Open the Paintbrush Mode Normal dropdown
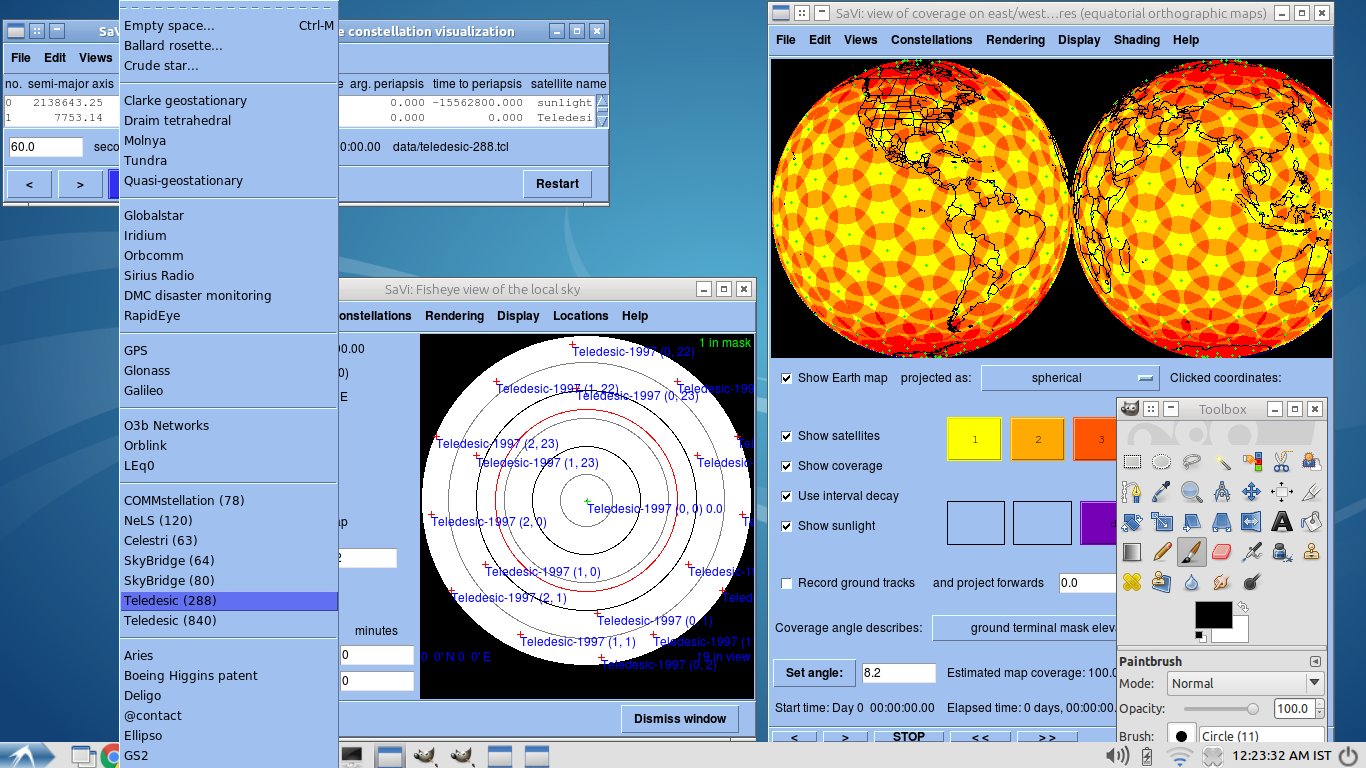The width and height of the screenshot is (1366, 768). coord(1245,684)
